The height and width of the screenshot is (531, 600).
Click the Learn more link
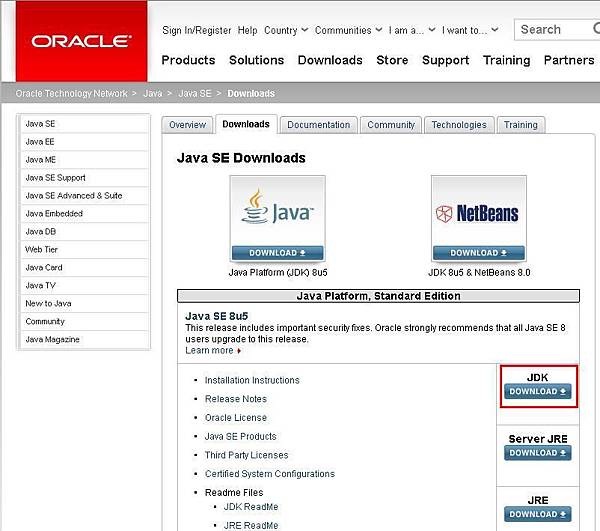(x=213, y=350)
